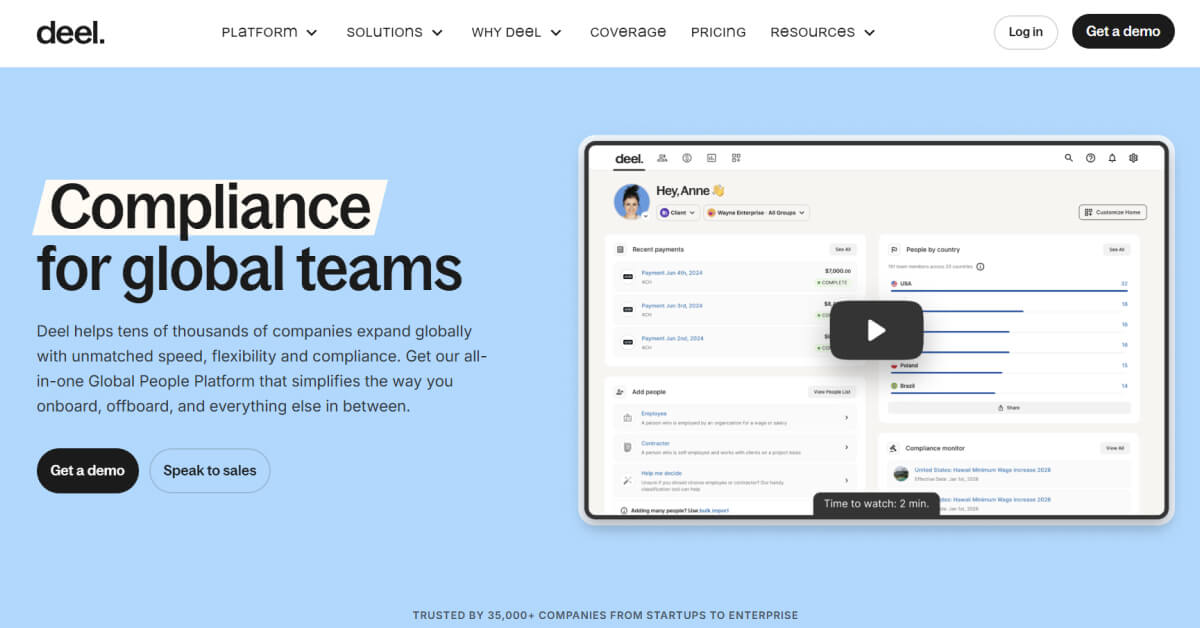This screenshot has height=628, width=1200.
Task: Click the help question-mark icon in dashboard preview
Action: pyautogui.click(x=1090, y=158)
